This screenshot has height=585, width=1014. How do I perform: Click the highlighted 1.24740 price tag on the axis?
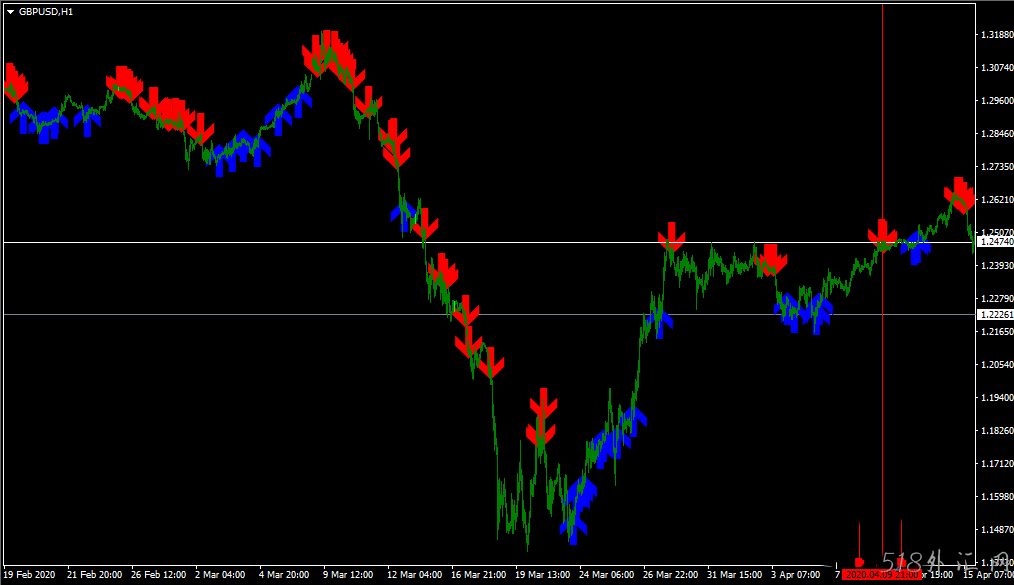994,242
